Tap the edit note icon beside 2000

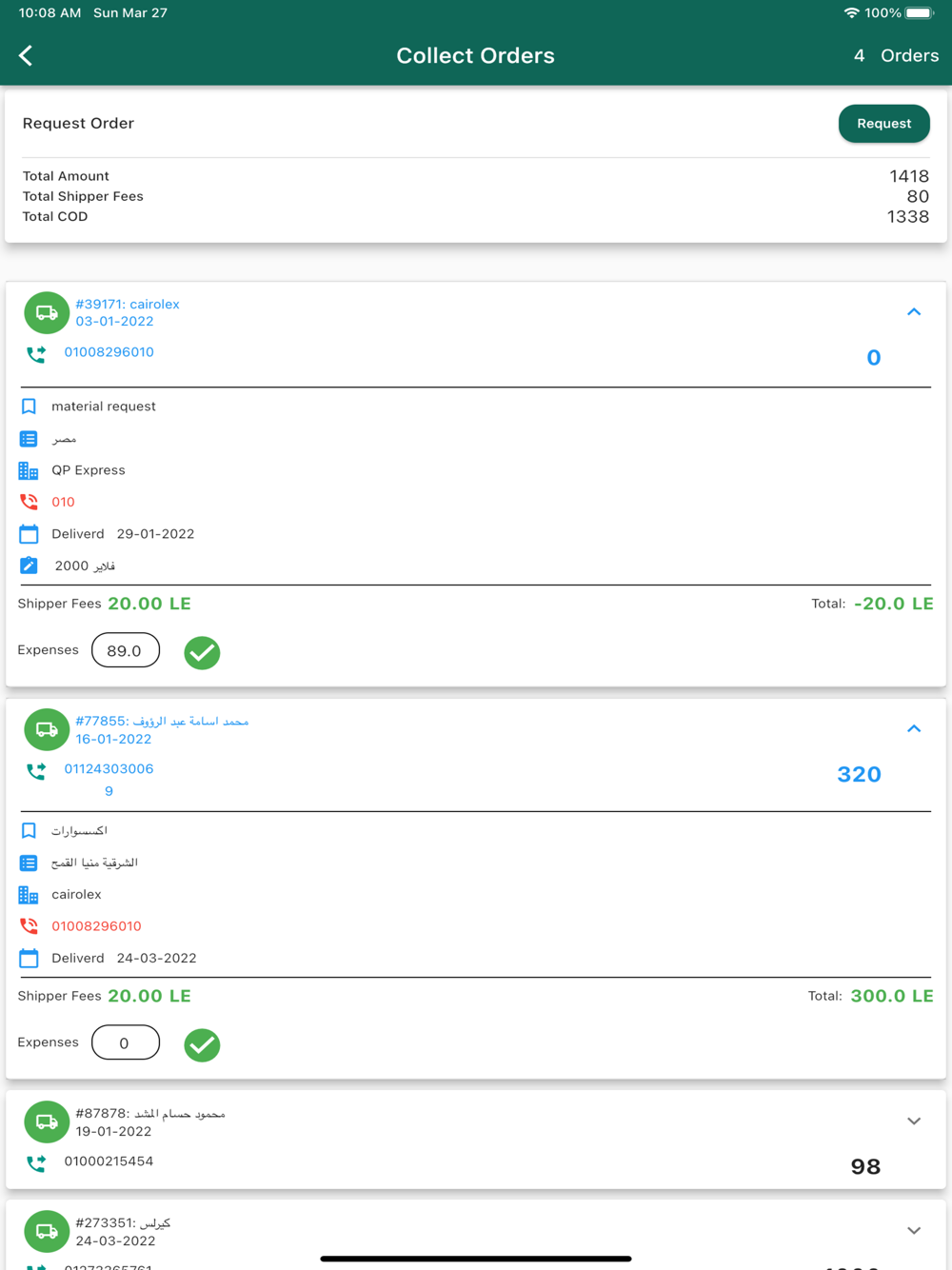click(x=29, y=566)
